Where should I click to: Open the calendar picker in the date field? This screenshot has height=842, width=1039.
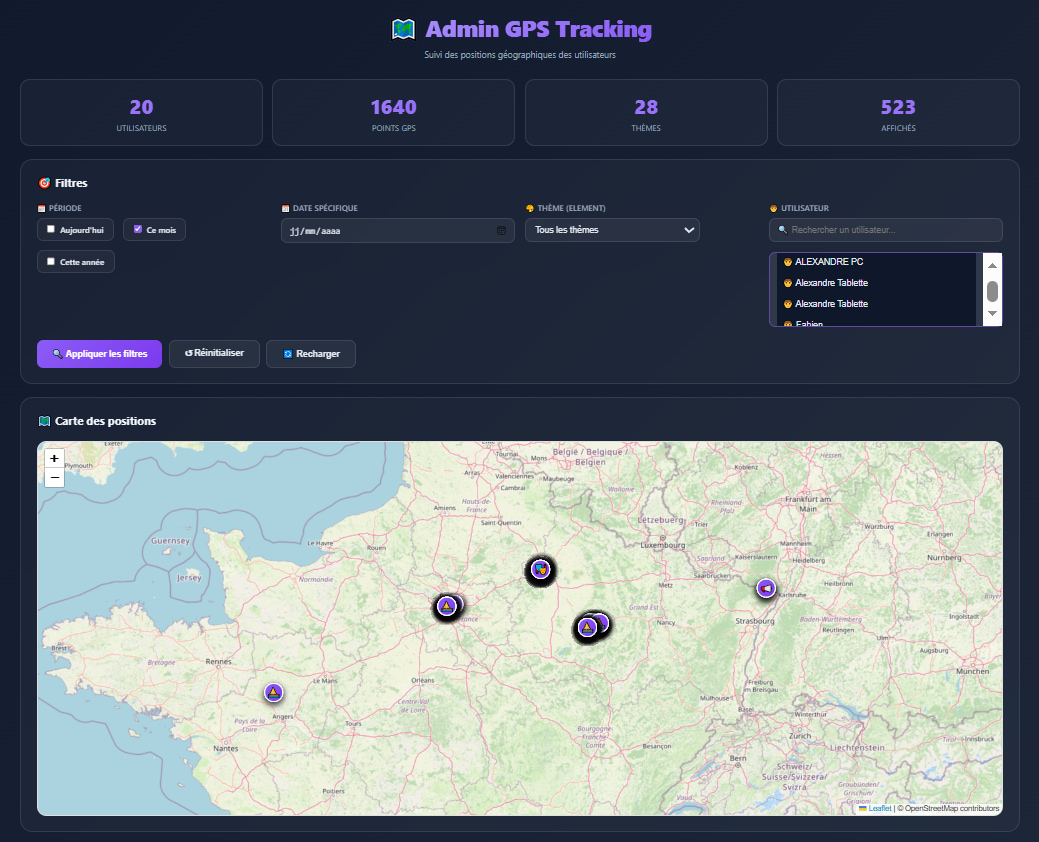tap(502, 230)
